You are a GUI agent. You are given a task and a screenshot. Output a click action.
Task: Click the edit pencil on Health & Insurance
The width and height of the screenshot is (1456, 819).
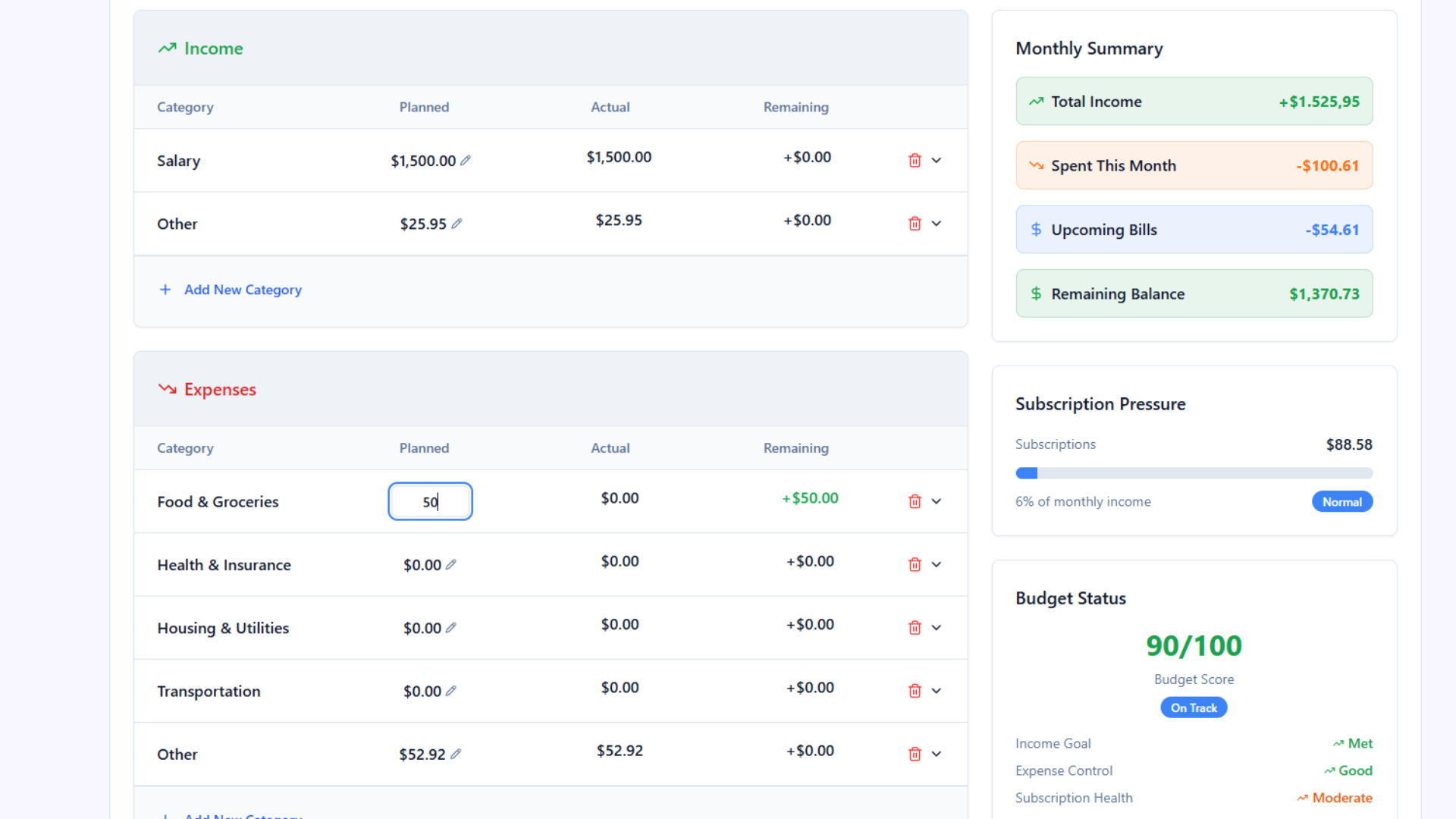tap(451, 564)
